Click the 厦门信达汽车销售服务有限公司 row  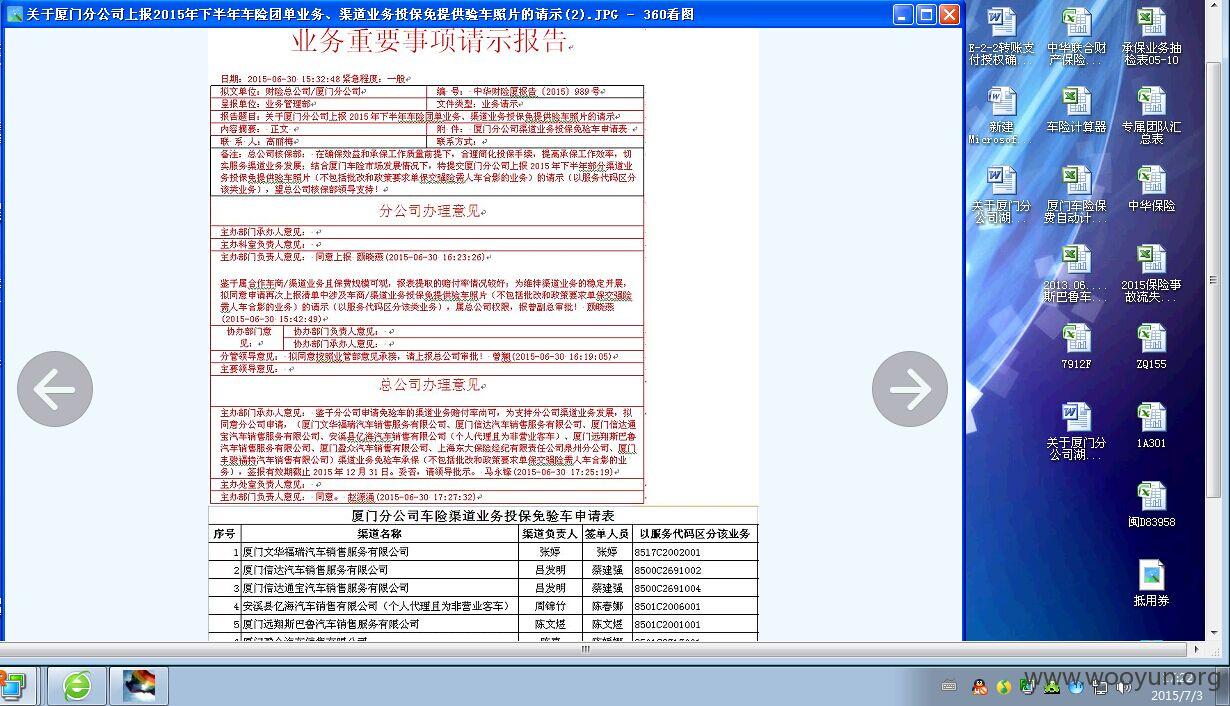point(483,570)
